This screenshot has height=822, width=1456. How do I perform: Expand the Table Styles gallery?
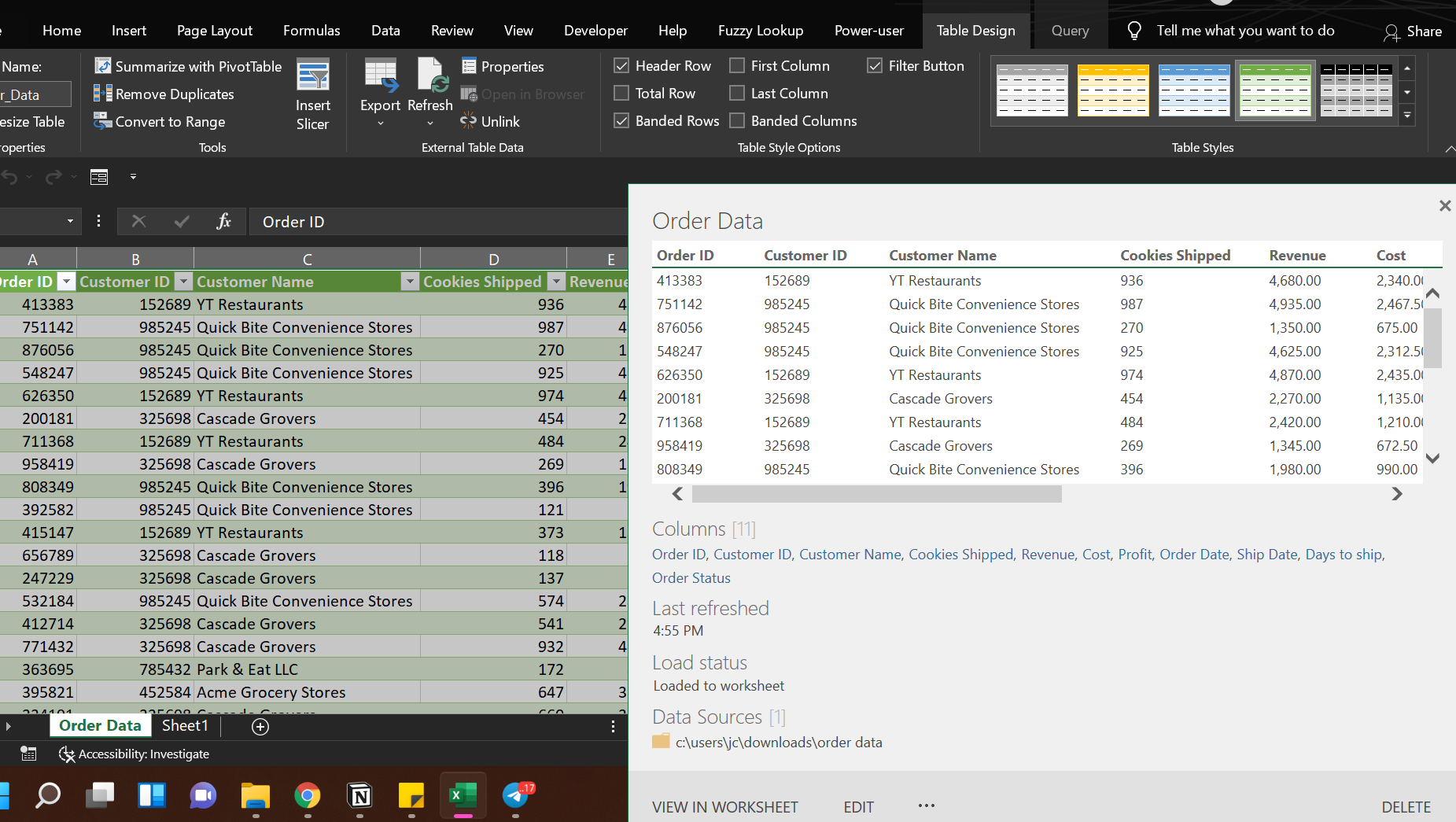[1407, 115]
